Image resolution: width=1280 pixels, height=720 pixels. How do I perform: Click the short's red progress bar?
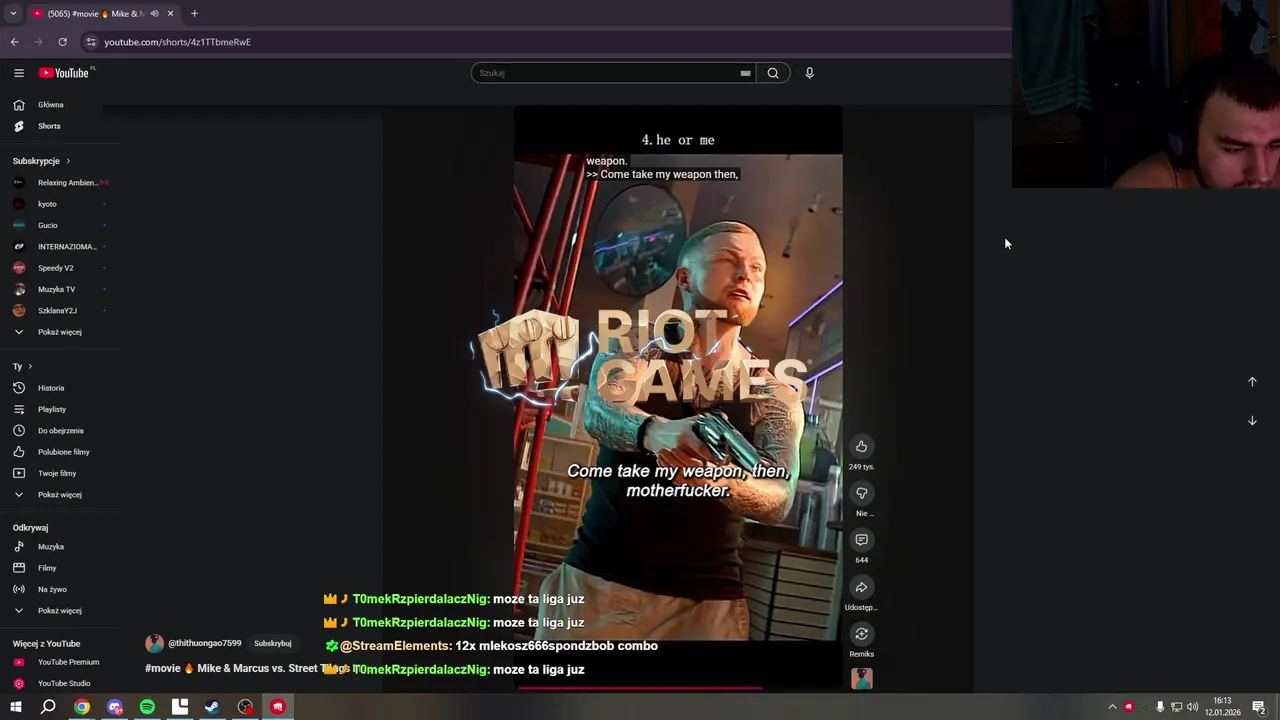click(640, 688)
